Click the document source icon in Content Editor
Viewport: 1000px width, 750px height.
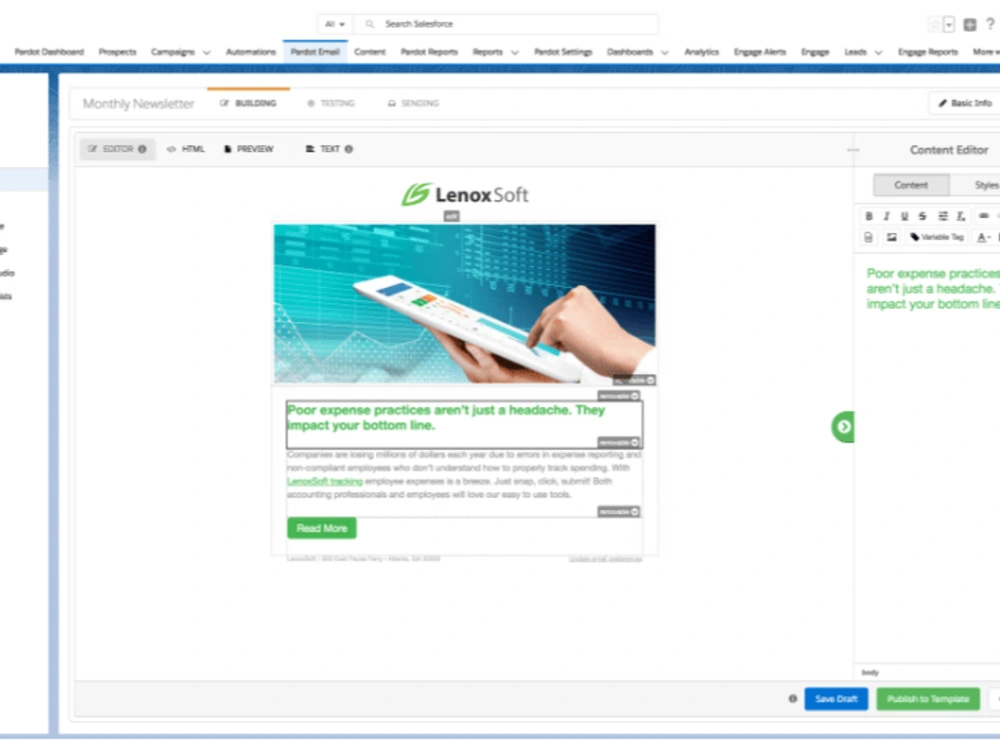[868, 237]
